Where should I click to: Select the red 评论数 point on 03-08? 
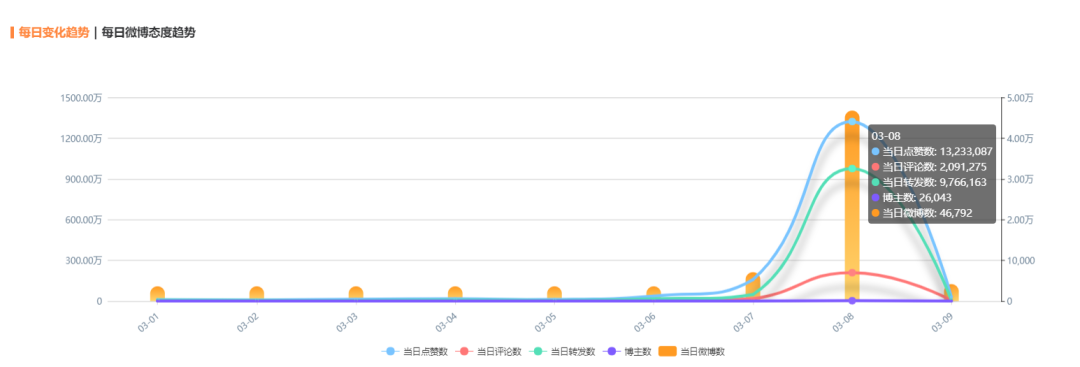pyautogui.click(x=852, y=273)
